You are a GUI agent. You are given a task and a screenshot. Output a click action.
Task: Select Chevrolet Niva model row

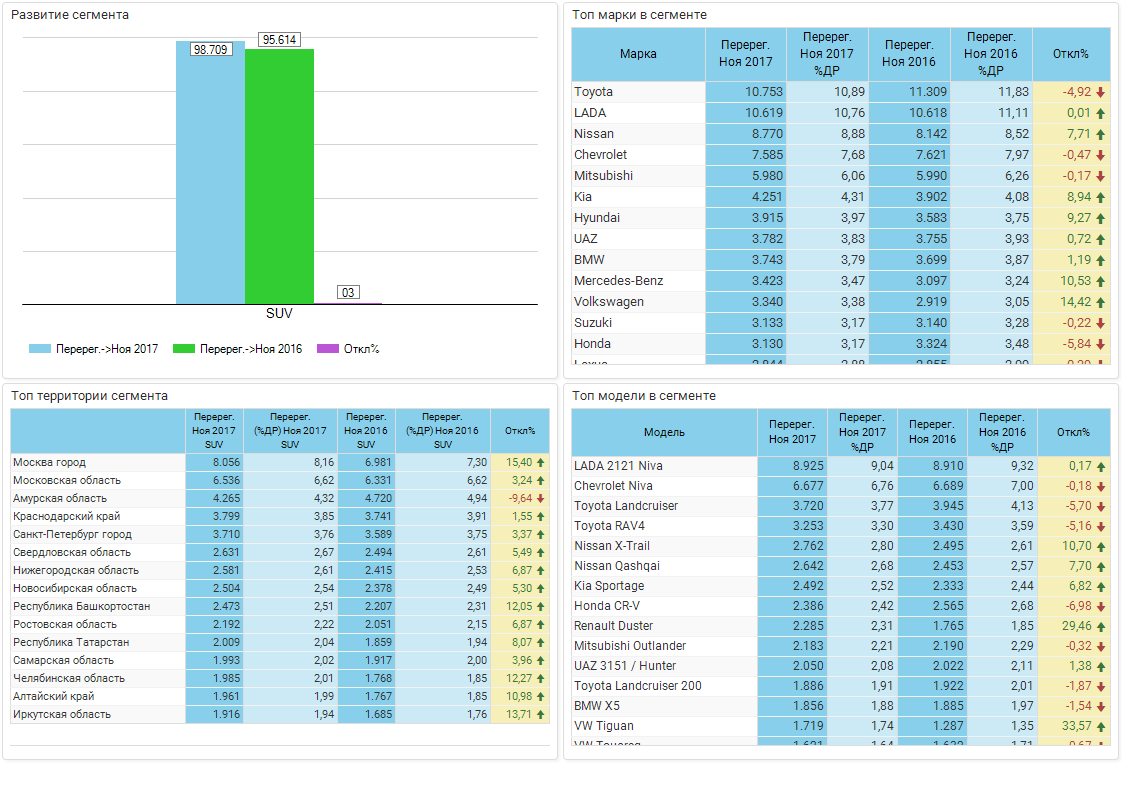tap(841, 486)
